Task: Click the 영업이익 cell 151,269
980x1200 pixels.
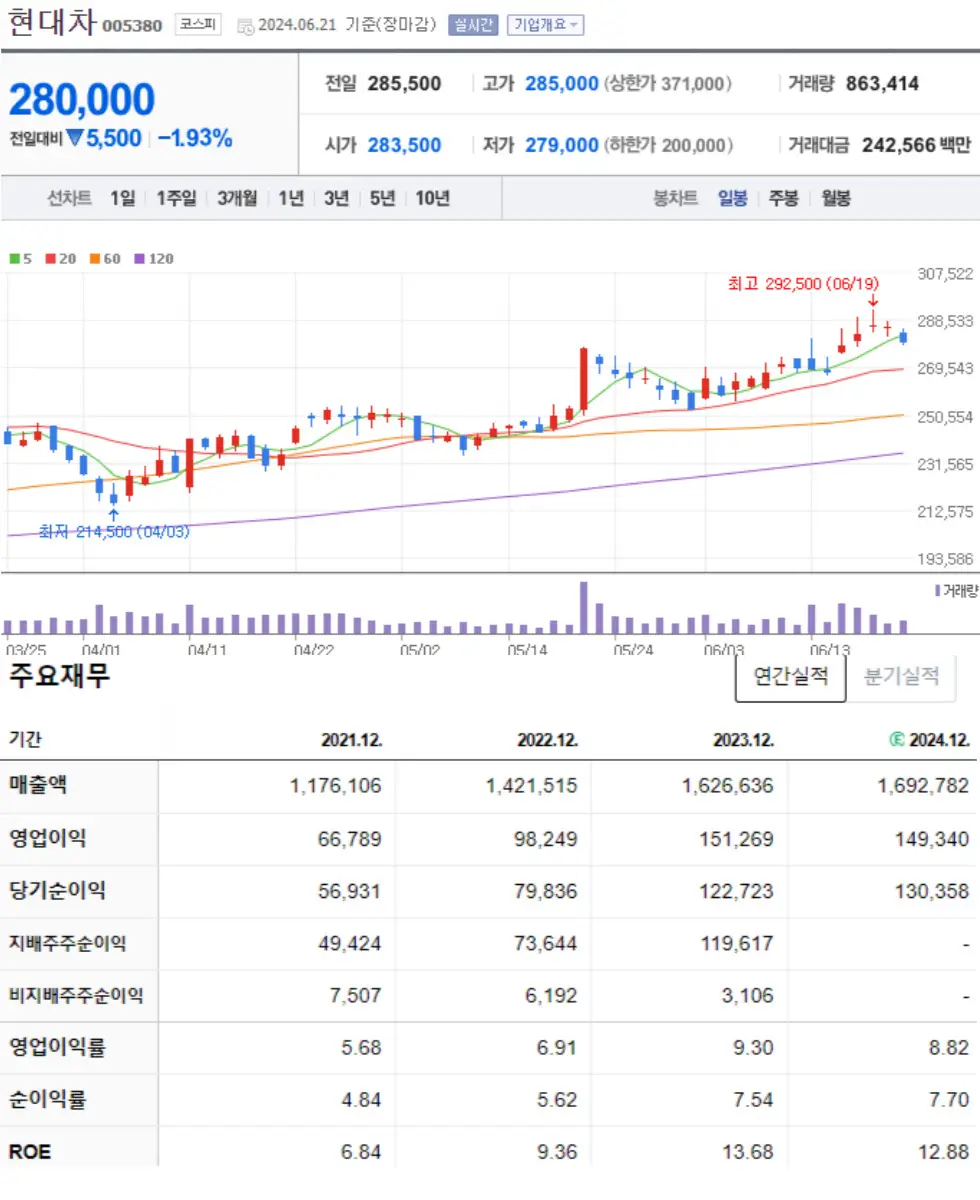Action: tap(735, 838)
